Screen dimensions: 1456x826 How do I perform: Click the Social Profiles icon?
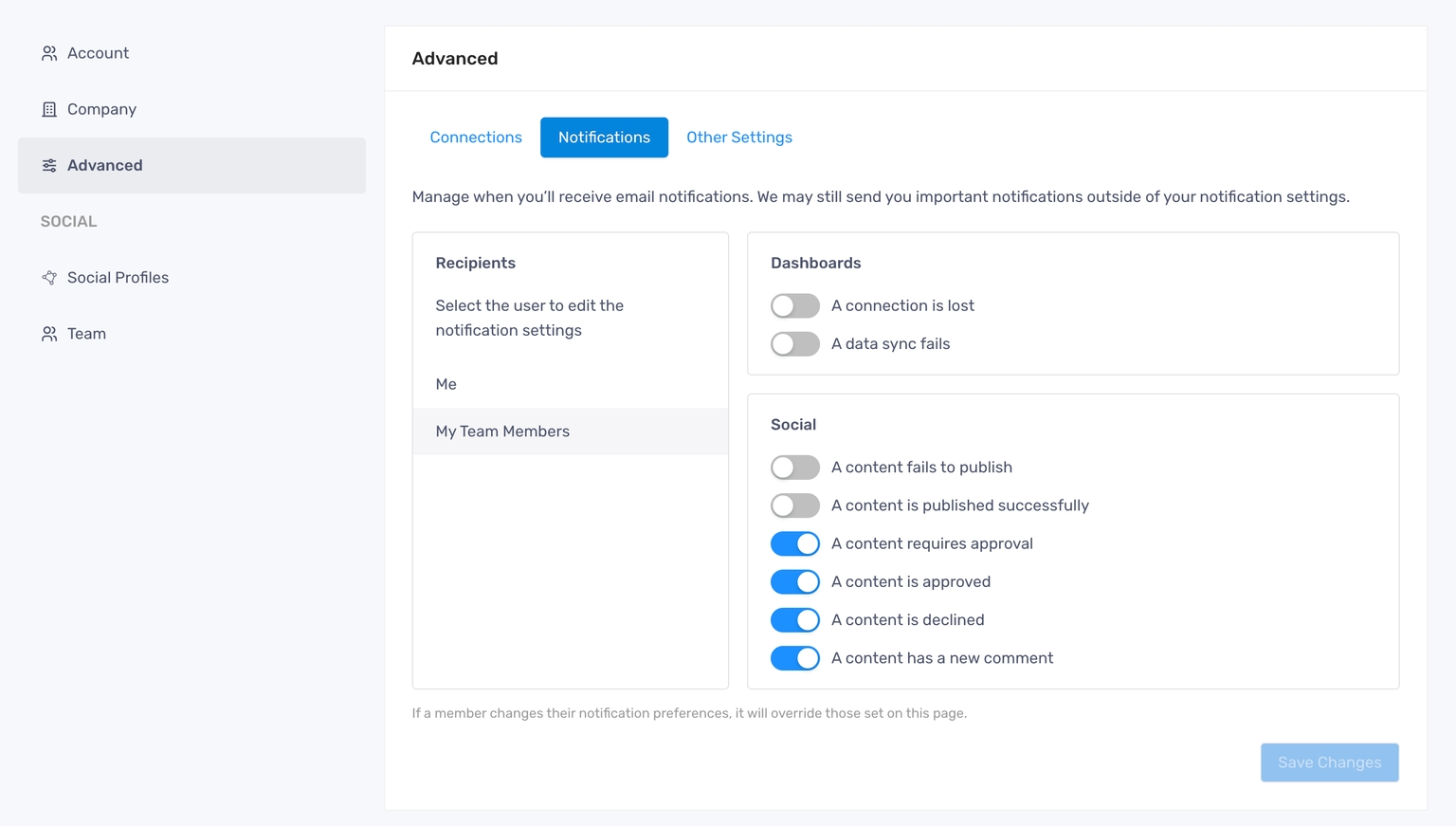pos(49,278)
